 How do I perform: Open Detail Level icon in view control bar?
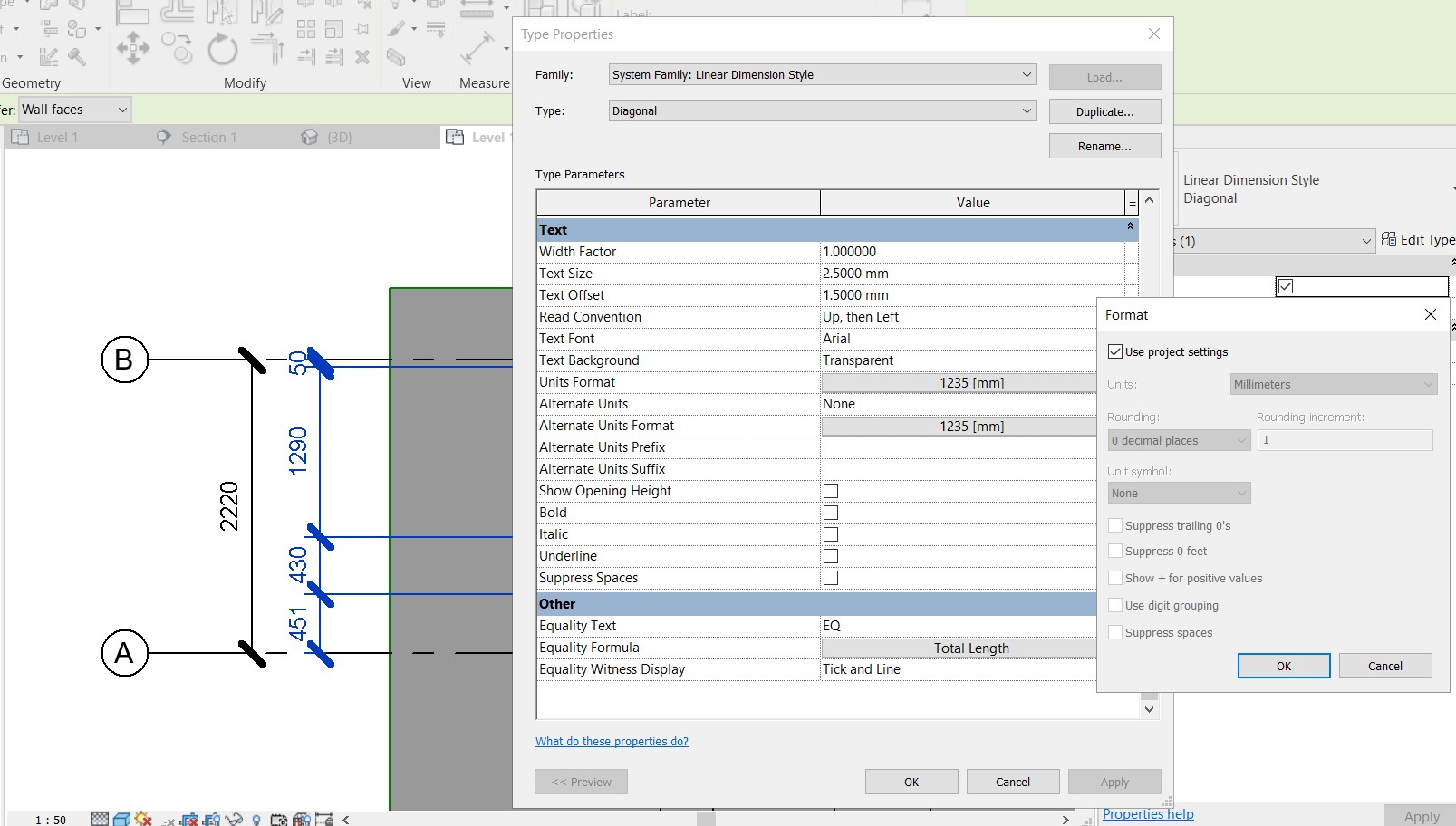(100, 819)
